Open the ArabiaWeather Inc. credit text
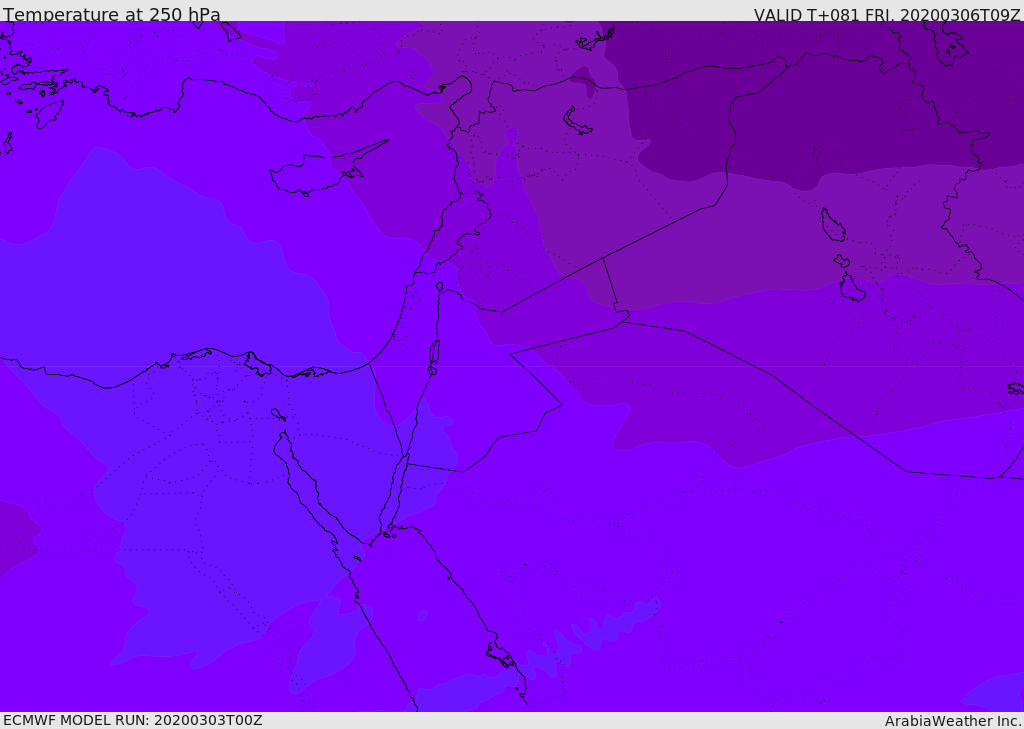1024x729 pixels. coord(953,721)
